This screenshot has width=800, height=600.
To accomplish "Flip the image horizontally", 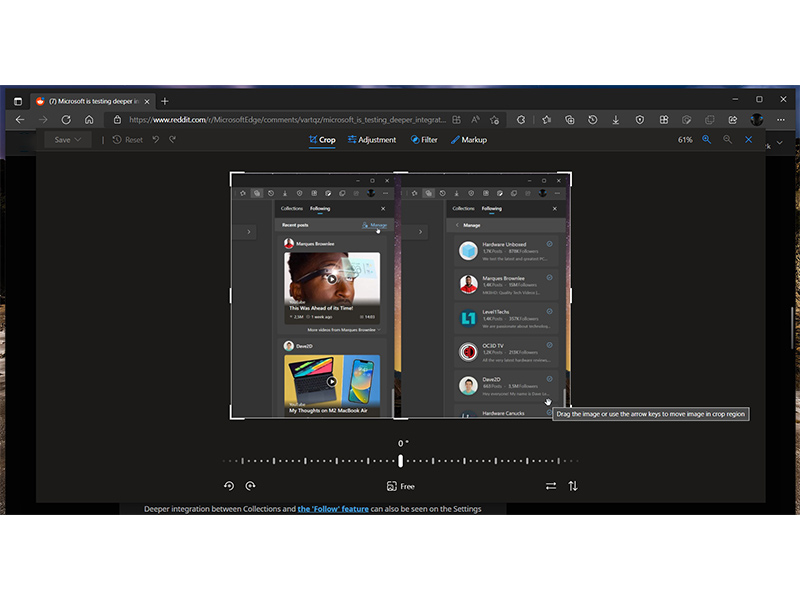I will [551, 486].
